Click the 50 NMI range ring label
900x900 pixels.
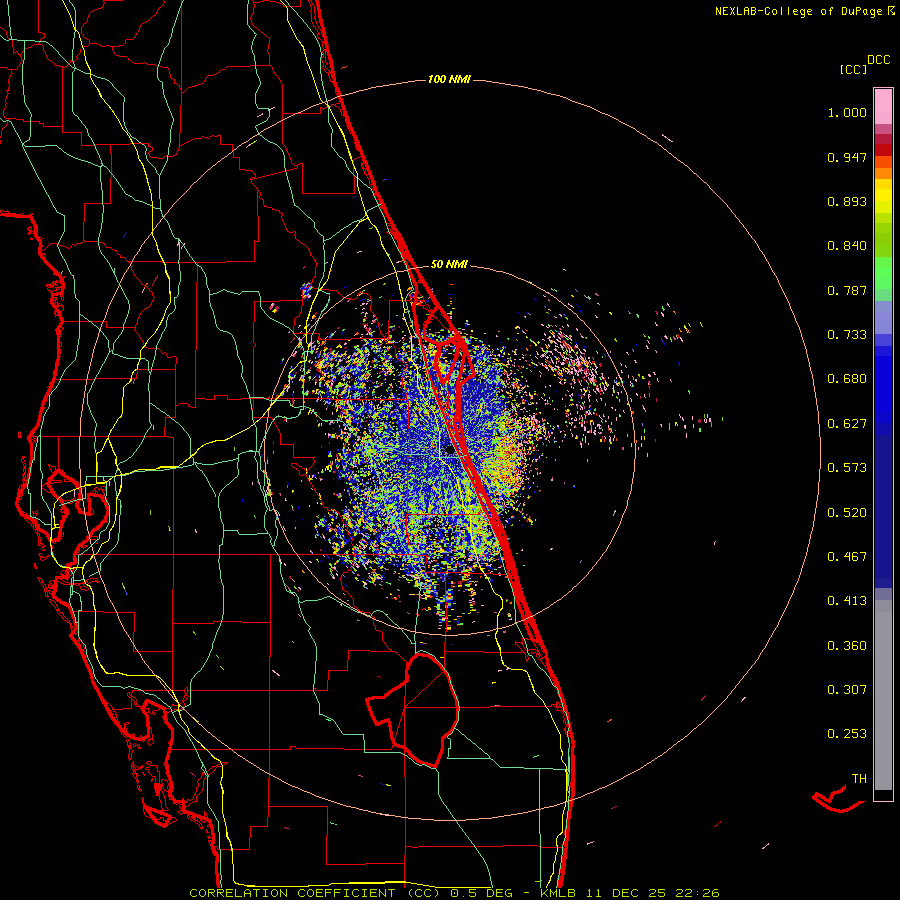[x=449, y=264]
